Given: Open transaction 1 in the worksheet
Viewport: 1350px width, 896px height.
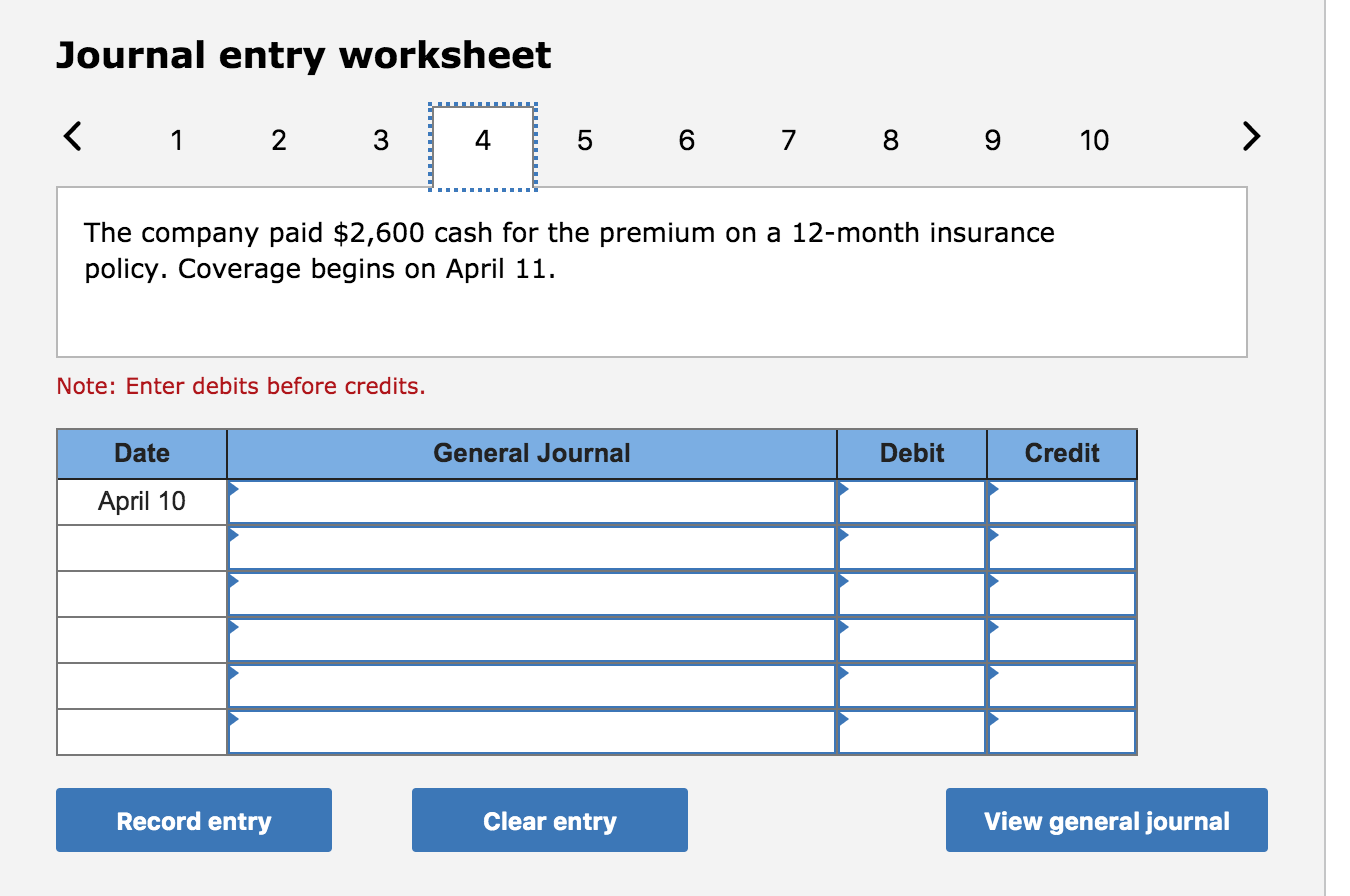Looking at the screenshot, I should (x=177, y=141).
